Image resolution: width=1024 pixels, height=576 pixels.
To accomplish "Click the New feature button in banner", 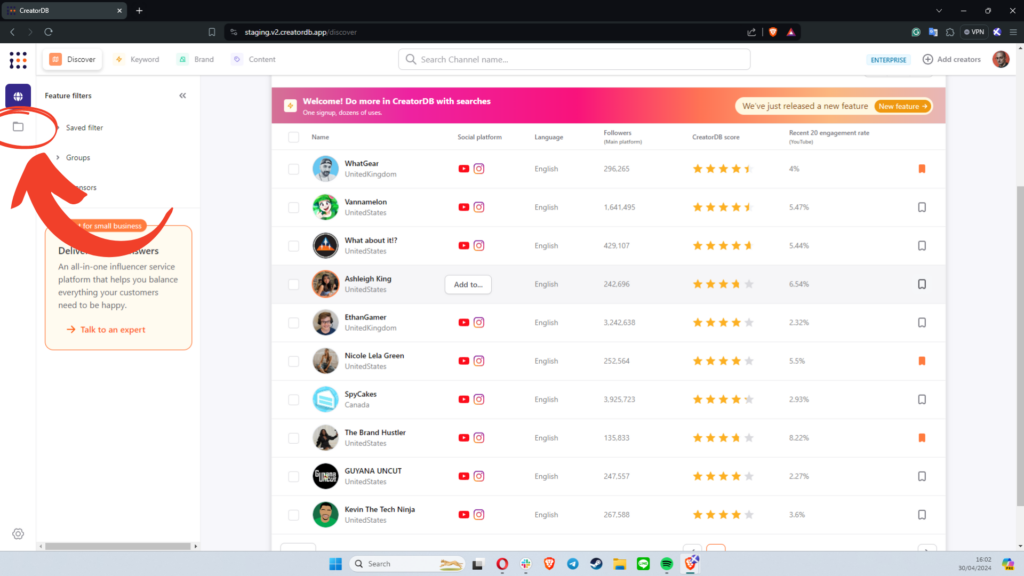I will [x=903, y=106].
